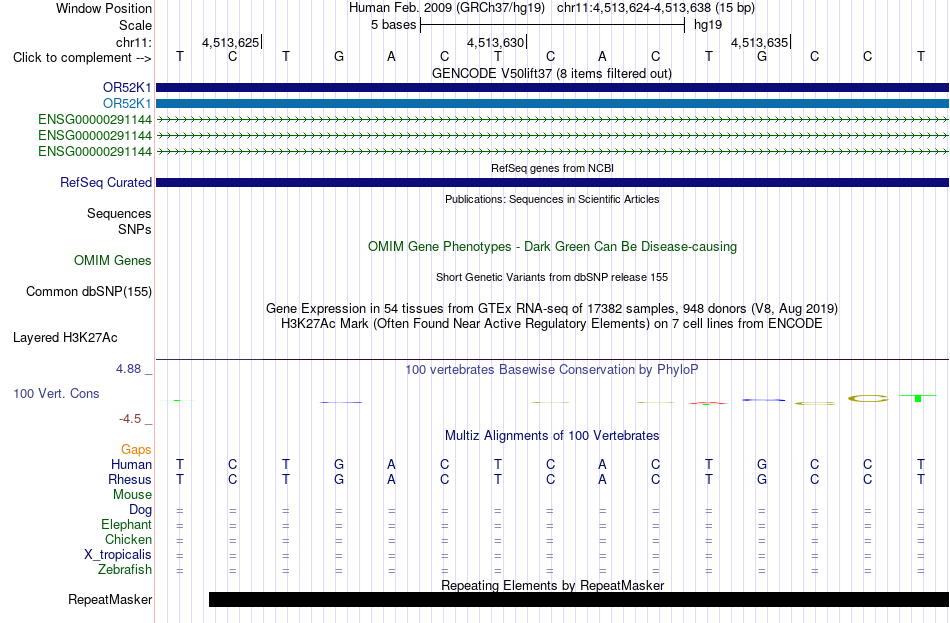Select the 'Chicken' alignment row label
The image size is (950, 623).
pyautogui.click(x=128, y=539)
